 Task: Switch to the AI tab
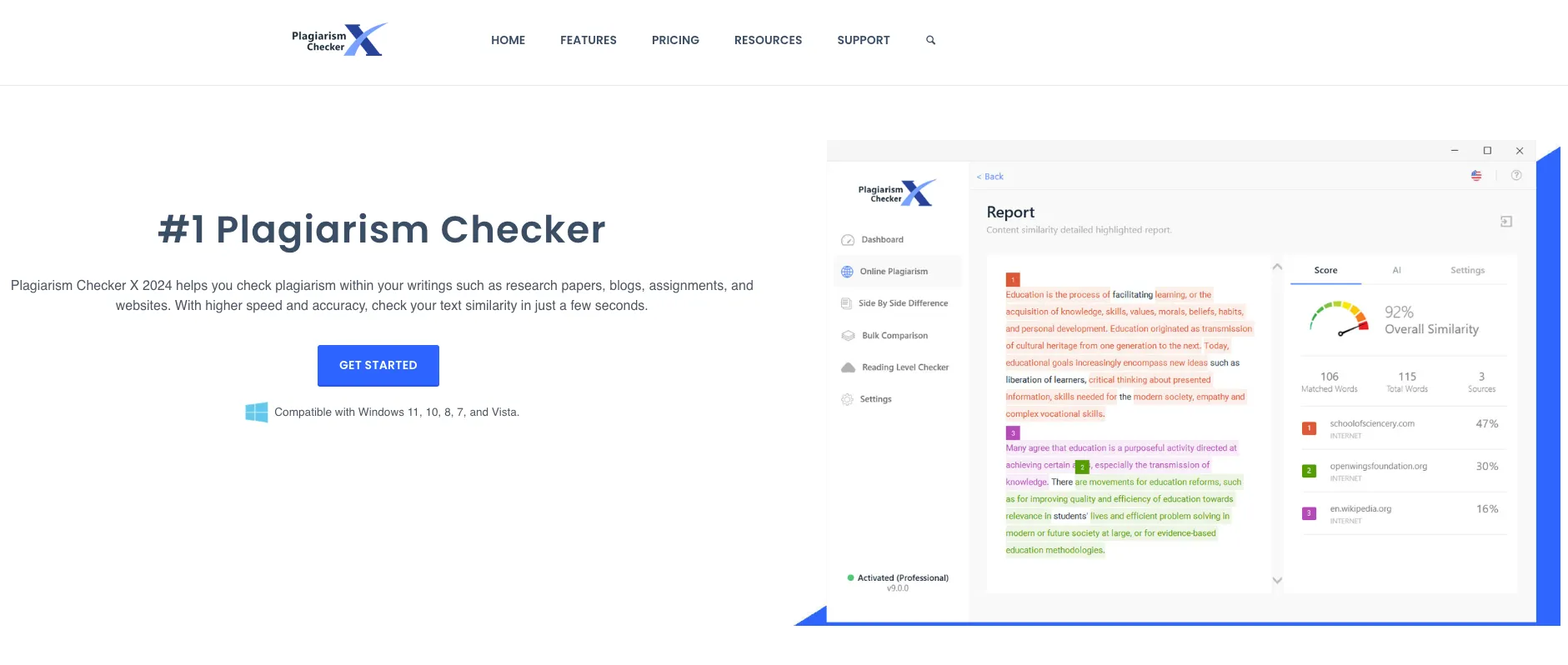1397,270
